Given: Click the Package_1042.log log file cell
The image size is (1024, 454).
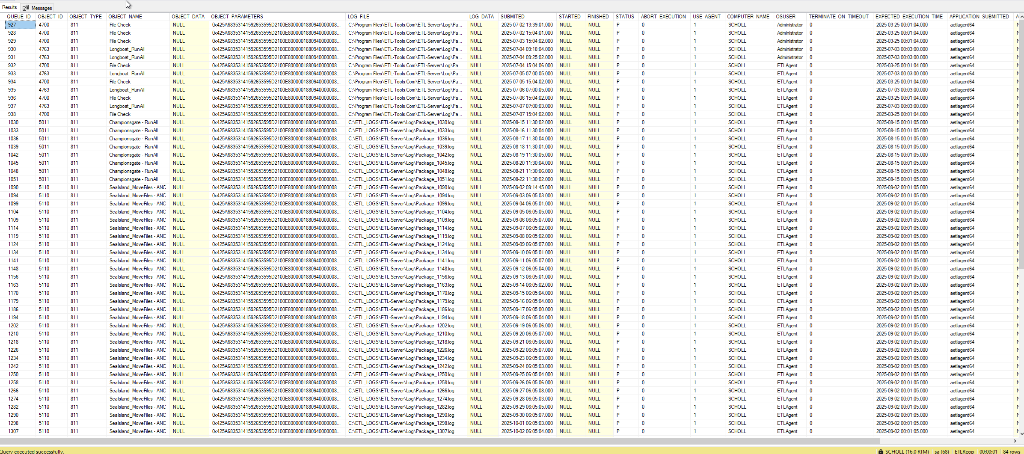Looking at the screenshot, I should coord(407,154).
